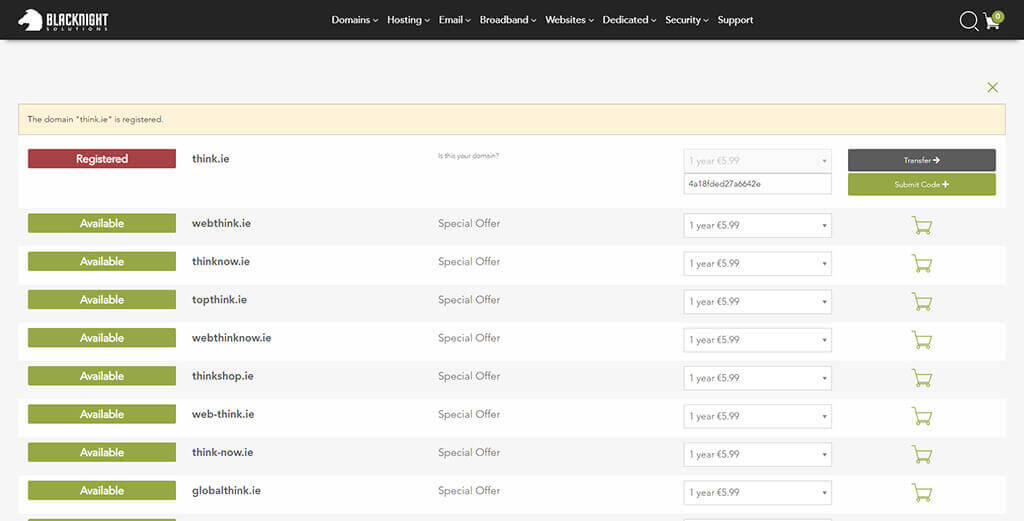
Task: Open year dropdown for webthinknow.ie
Action: [757, 340]
